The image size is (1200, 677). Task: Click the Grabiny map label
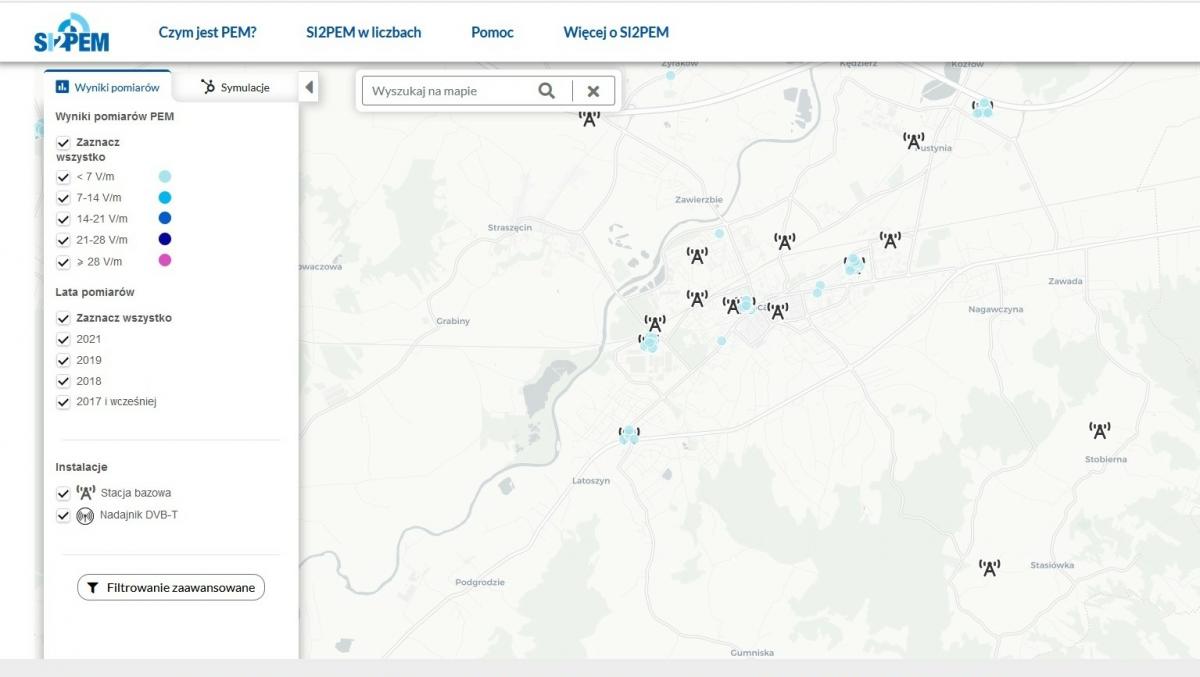453,321
